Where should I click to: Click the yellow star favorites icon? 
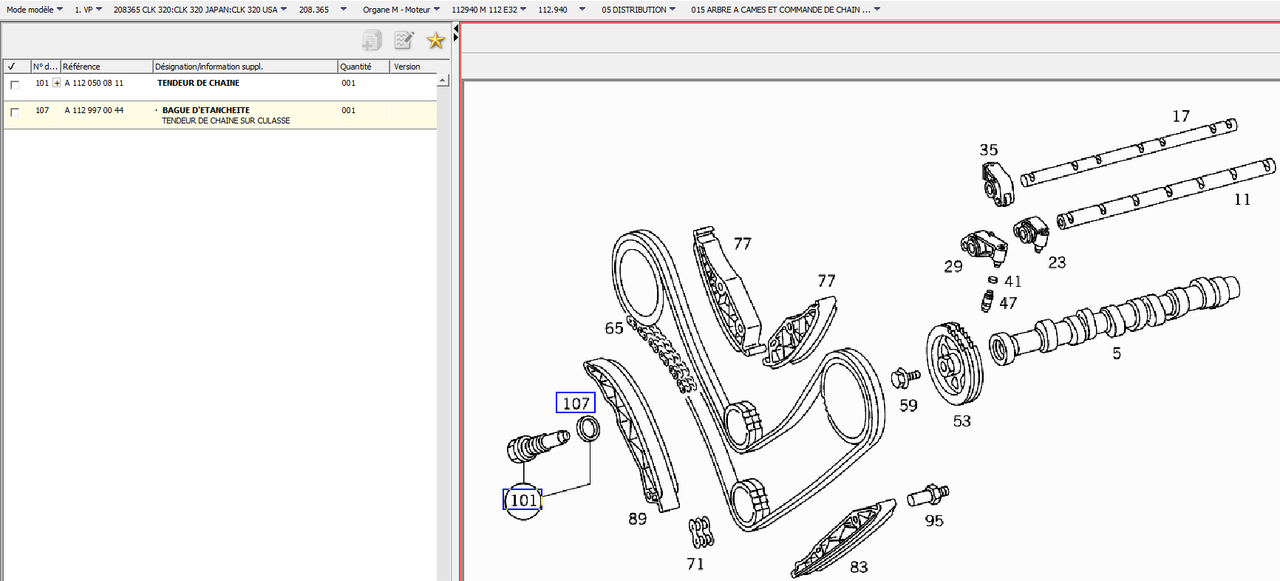[435, 40]
